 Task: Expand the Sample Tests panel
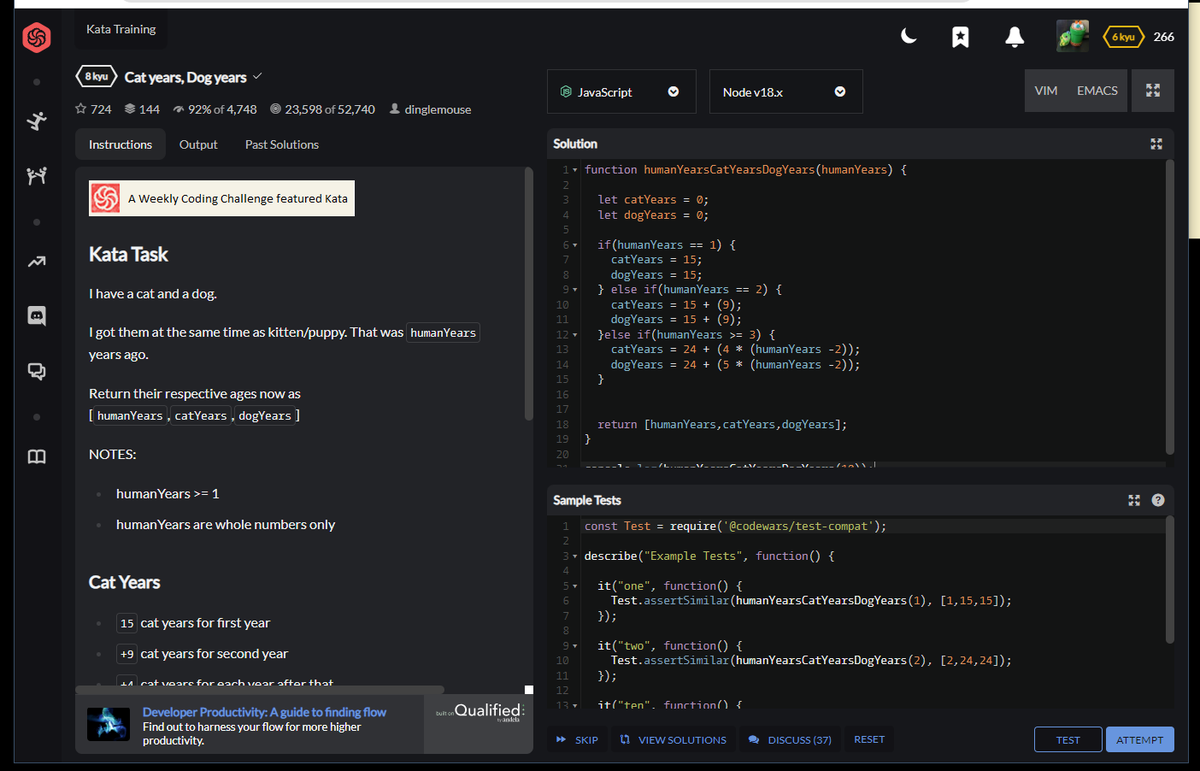click(1135, 500)
